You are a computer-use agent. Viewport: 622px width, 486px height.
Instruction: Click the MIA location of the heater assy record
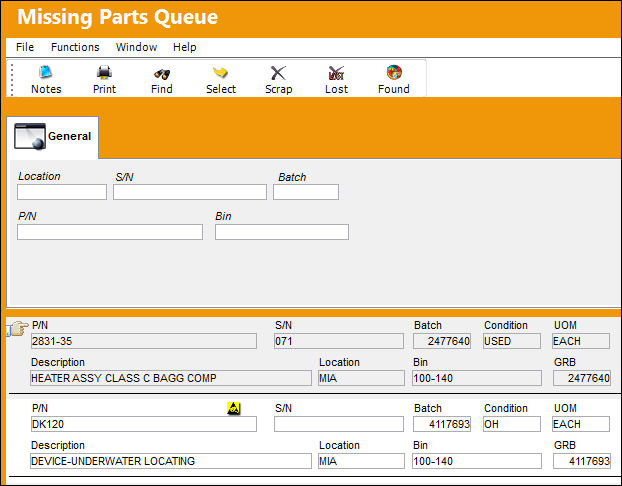pos(361,378)
